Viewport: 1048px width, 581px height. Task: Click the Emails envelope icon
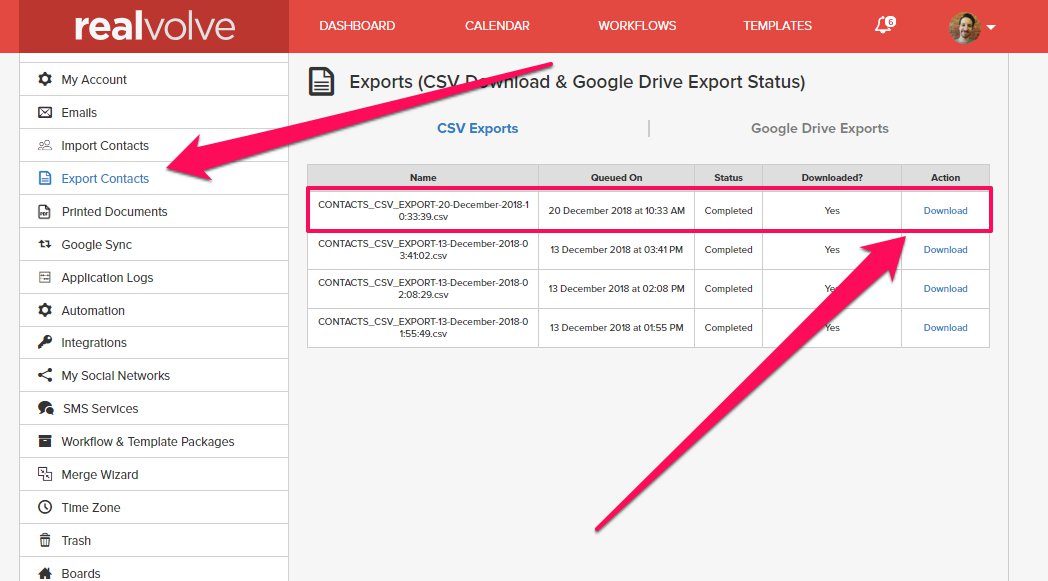[x=45, y=113]
